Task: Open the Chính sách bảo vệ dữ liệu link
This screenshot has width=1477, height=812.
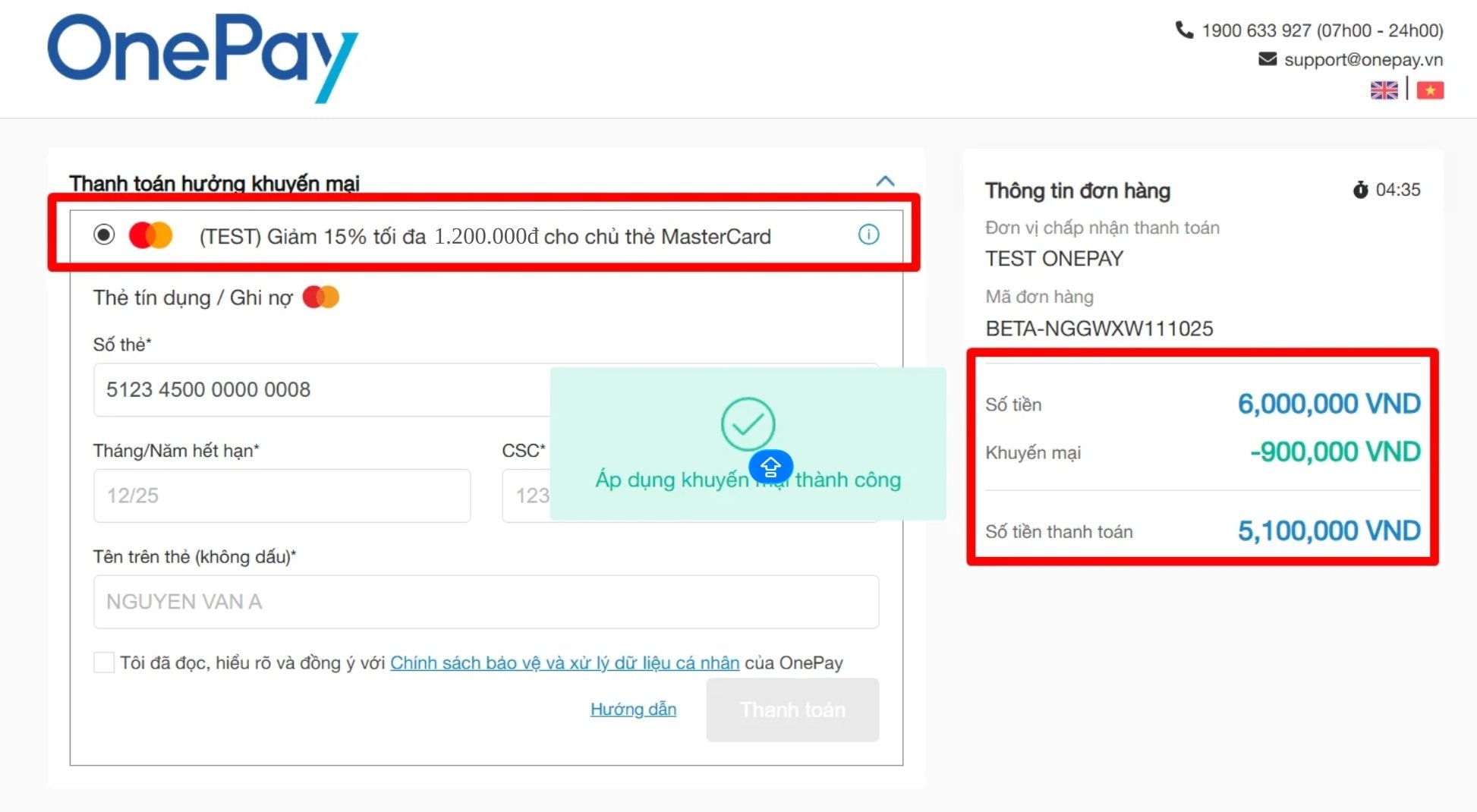Action: [x=565, y=663]
